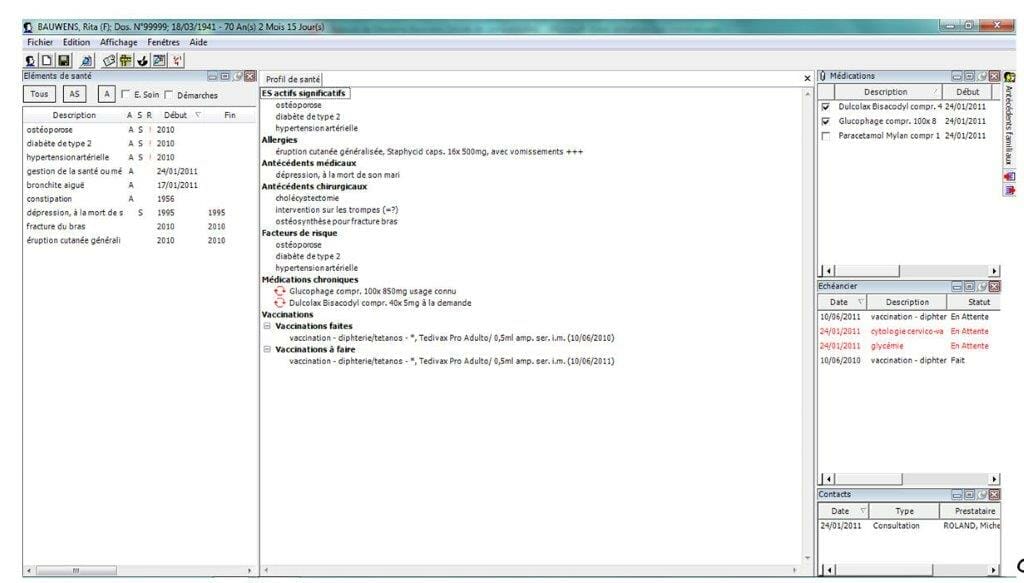Viewport: 1024px width, 583px height.
Task: Sort health elements by Début column
Action: [176, 115]
